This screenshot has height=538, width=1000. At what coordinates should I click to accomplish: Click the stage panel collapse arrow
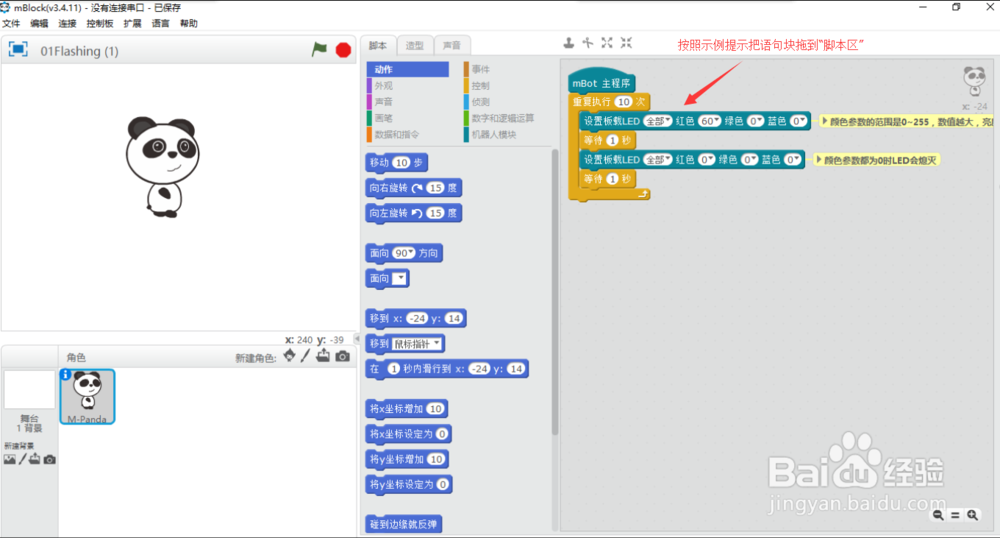357,339
